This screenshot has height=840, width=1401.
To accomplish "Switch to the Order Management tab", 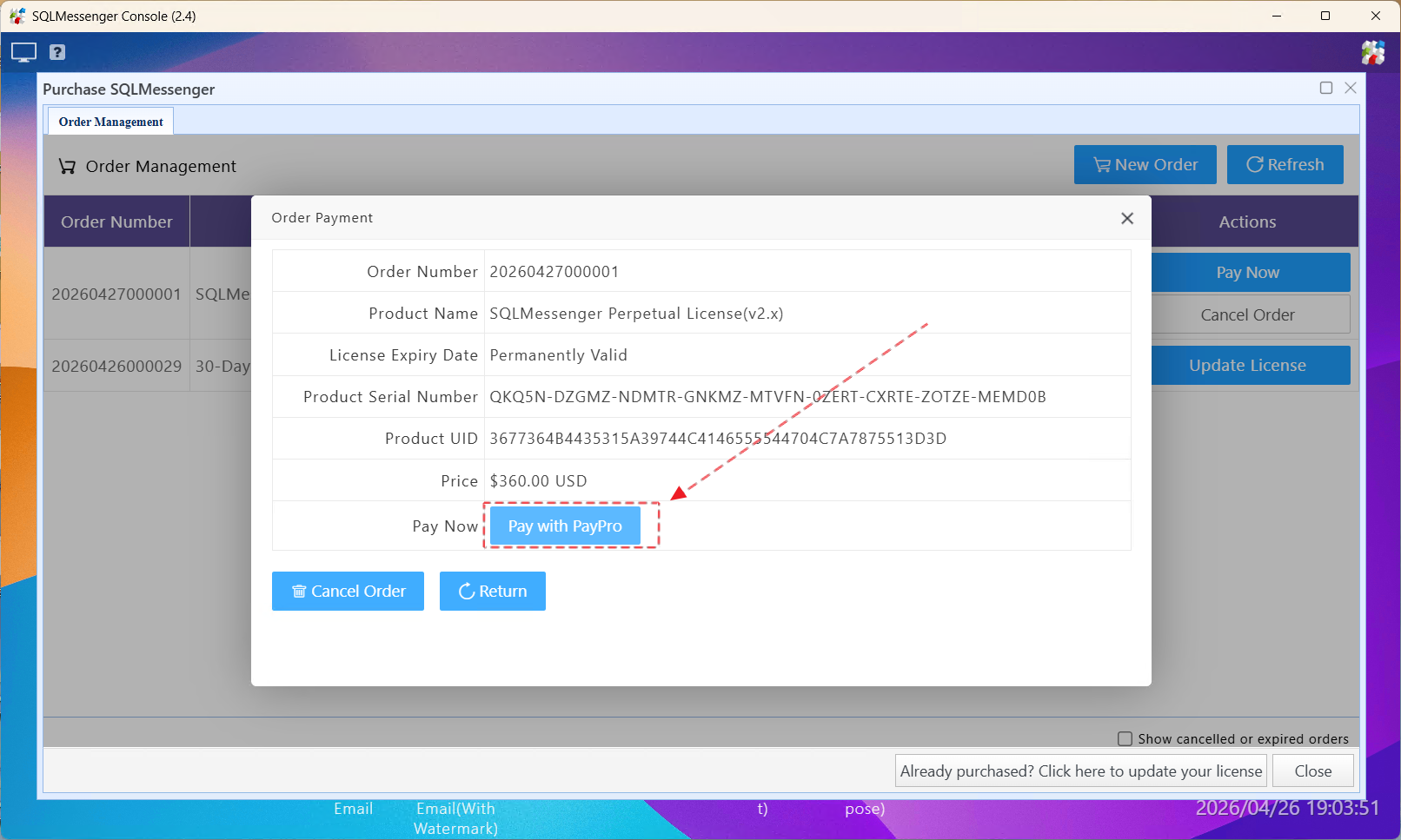I will point(110,122).
